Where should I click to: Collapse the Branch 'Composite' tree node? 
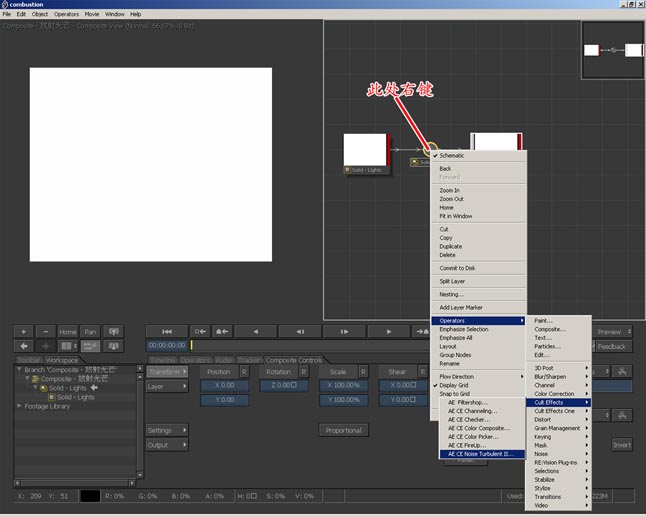pos(19,370)
